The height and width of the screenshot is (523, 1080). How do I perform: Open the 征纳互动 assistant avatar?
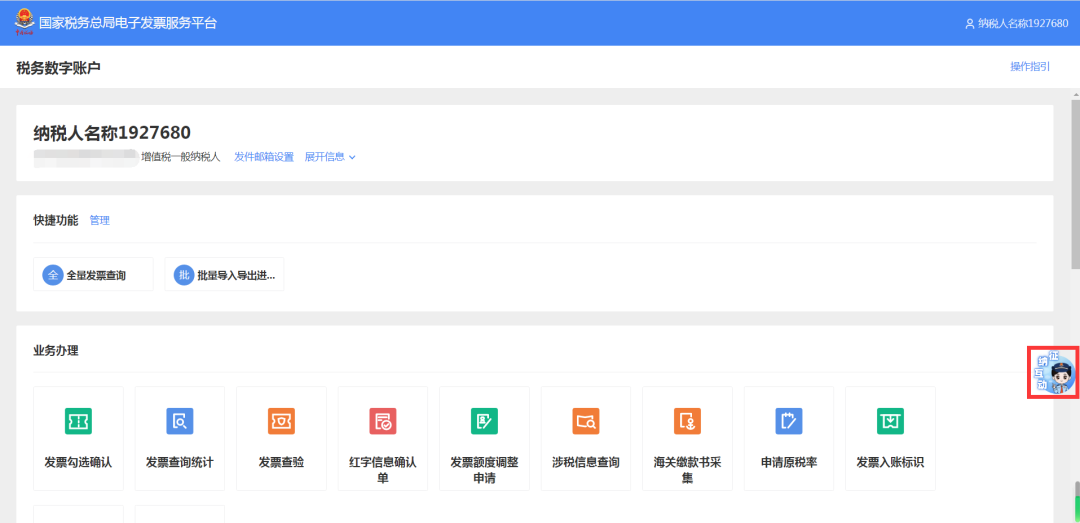1053,371
